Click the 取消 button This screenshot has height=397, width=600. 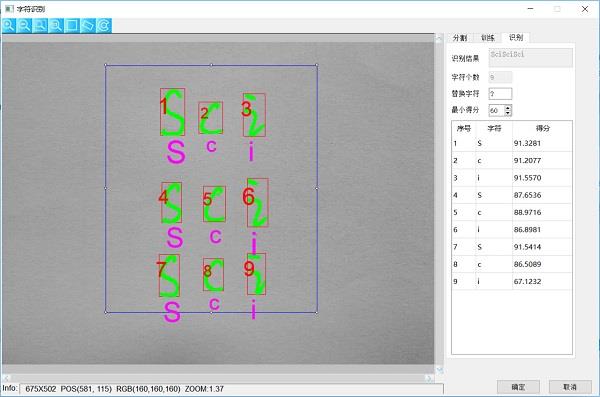coord(570,387)
